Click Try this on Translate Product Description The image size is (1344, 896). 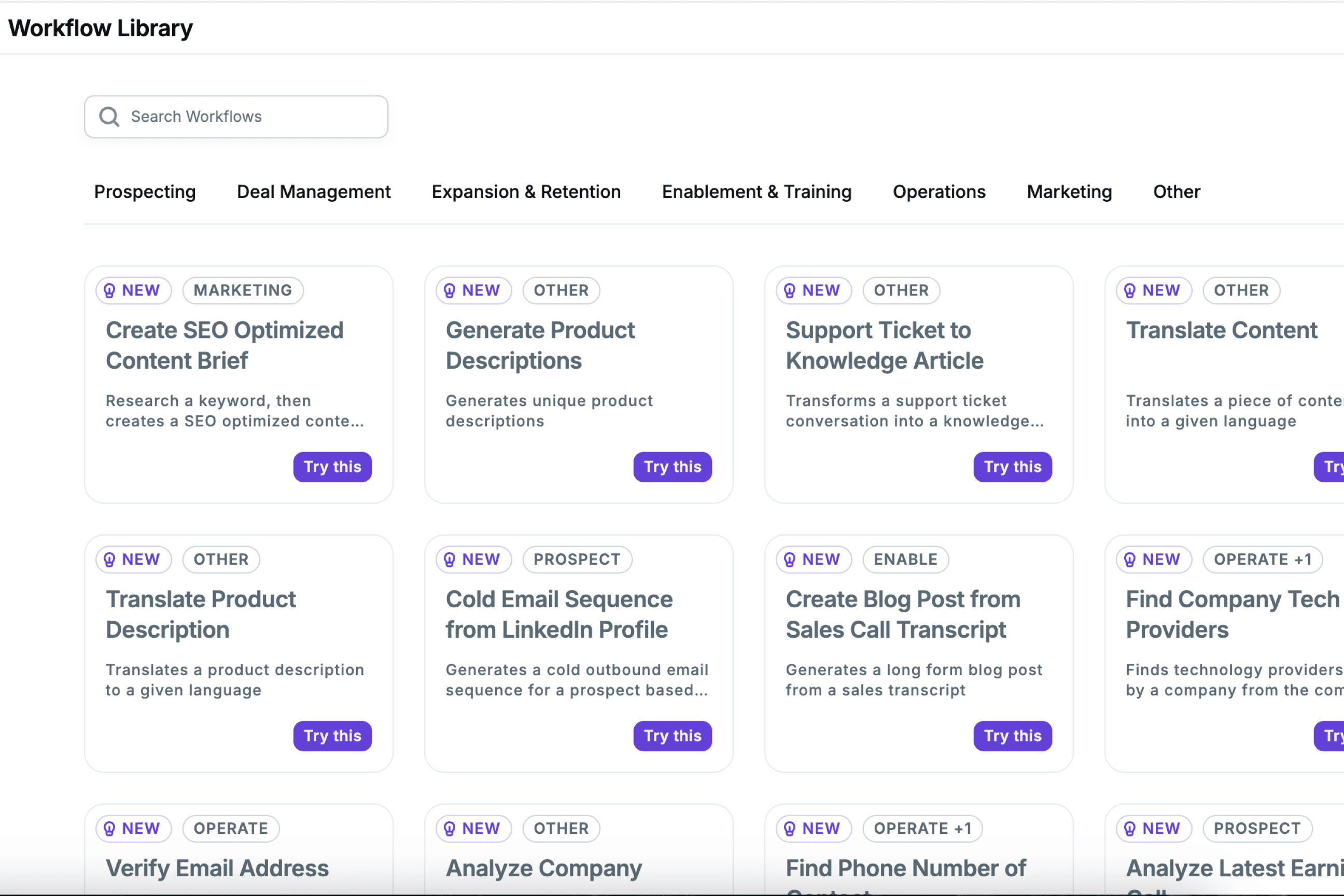[332, 736]
